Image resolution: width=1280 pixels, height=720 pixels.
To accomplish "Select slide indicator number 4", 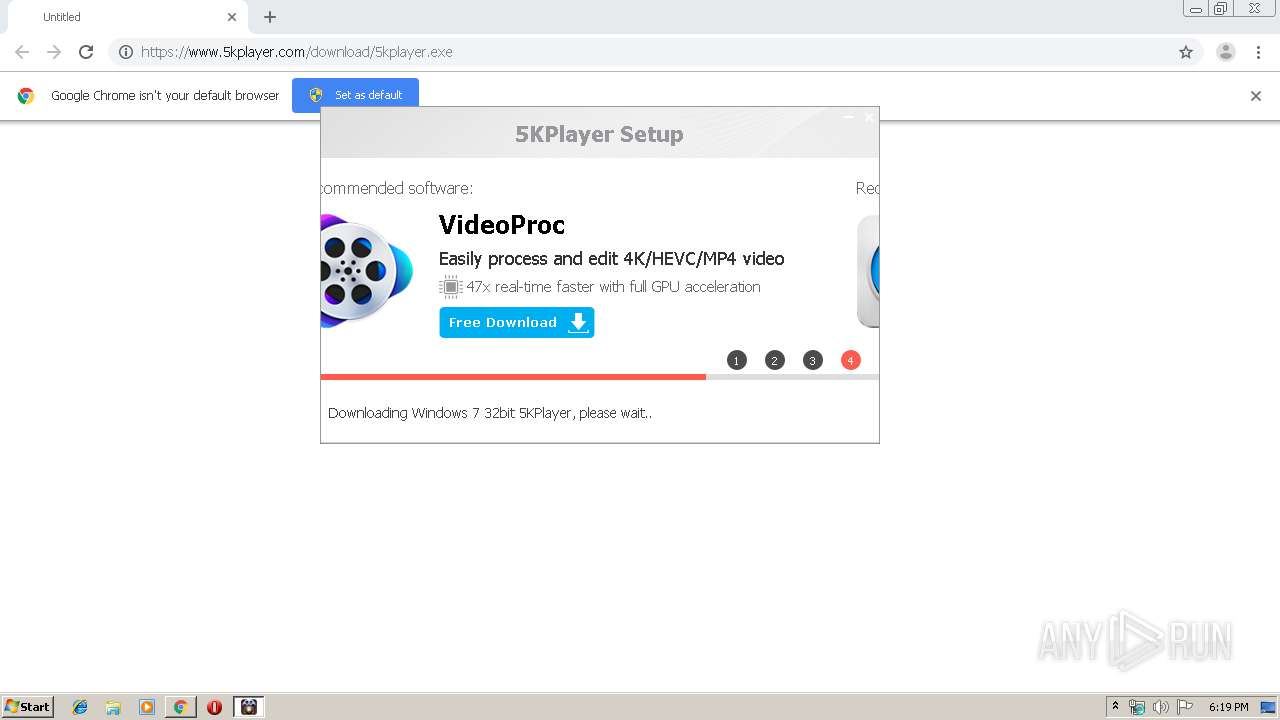I will (851, 360).
